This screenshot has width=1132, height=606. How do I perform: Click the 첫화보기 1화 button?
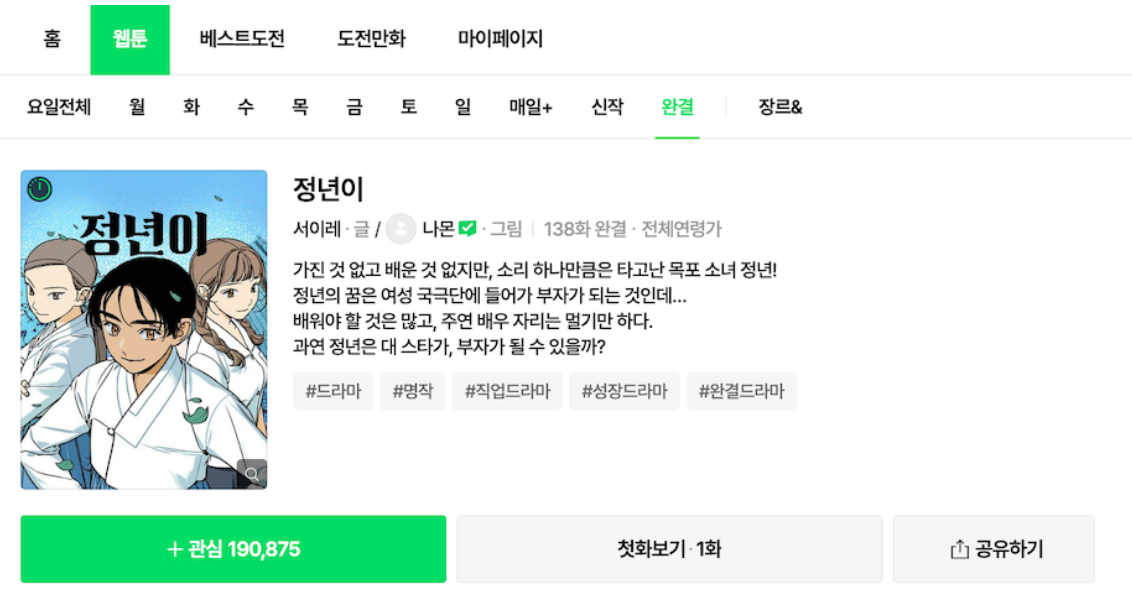coord(667,548)
